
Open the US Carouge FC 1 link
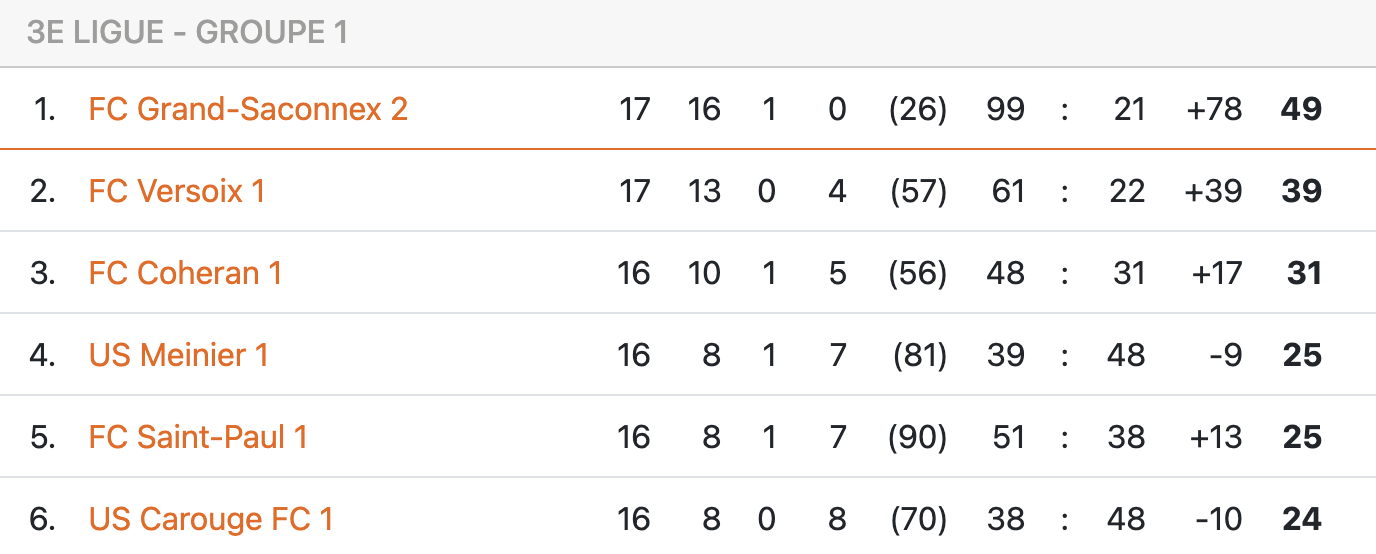(x=211, y=519)
